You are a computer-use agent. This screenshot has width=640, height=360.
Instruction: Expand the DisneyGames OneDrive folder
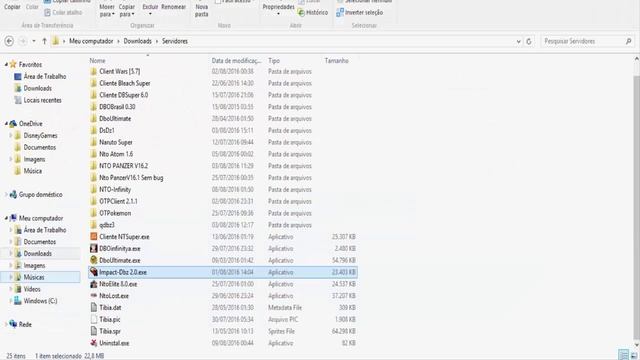click(11, 136)
